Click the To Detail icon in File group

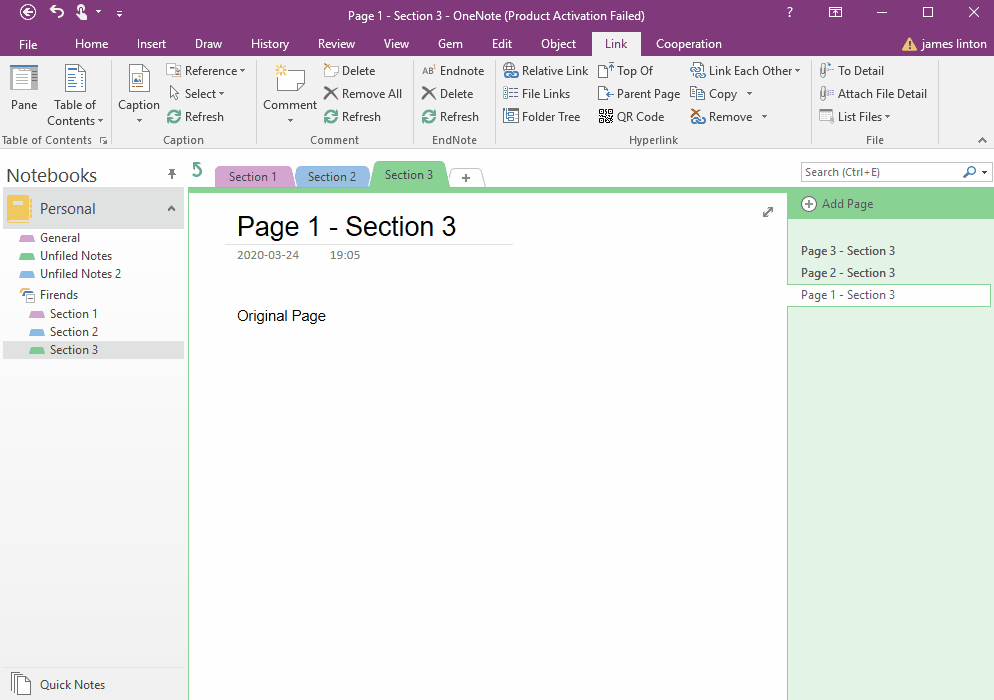pos(852,70)
